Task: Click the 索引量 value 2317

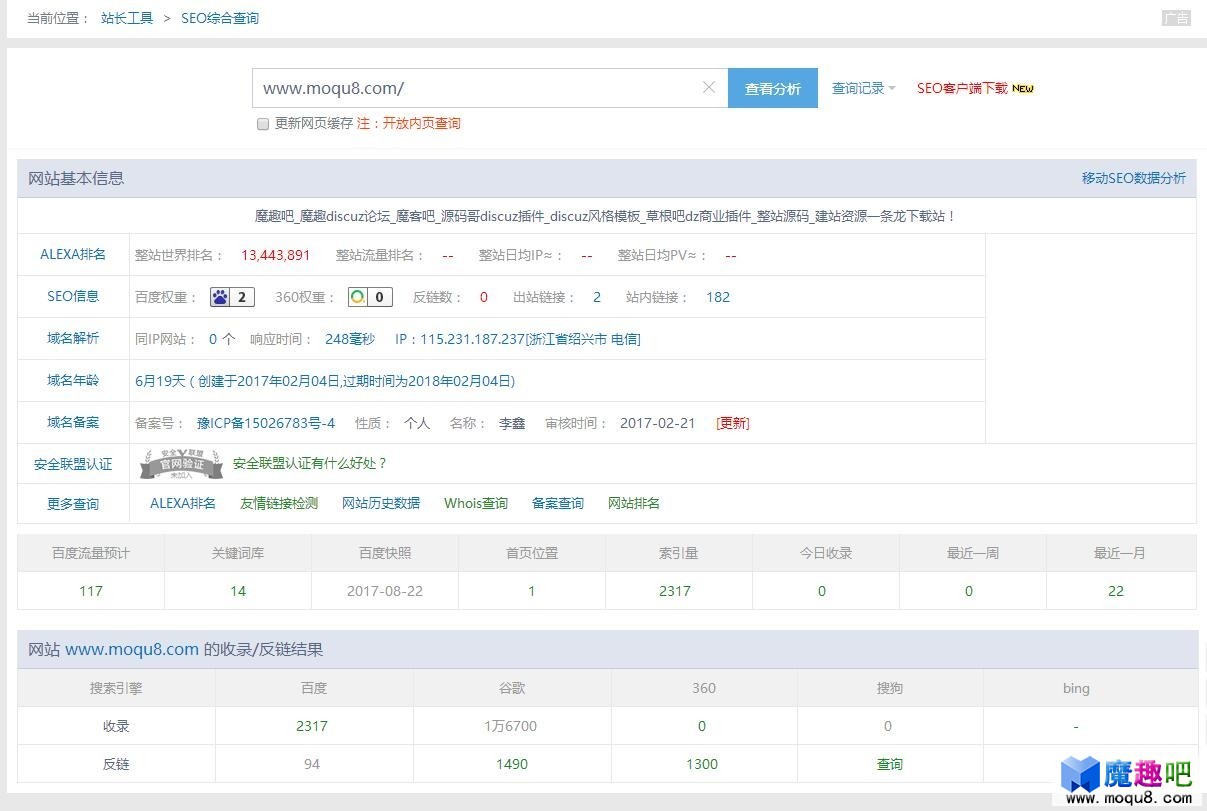Action: point(675,591)
